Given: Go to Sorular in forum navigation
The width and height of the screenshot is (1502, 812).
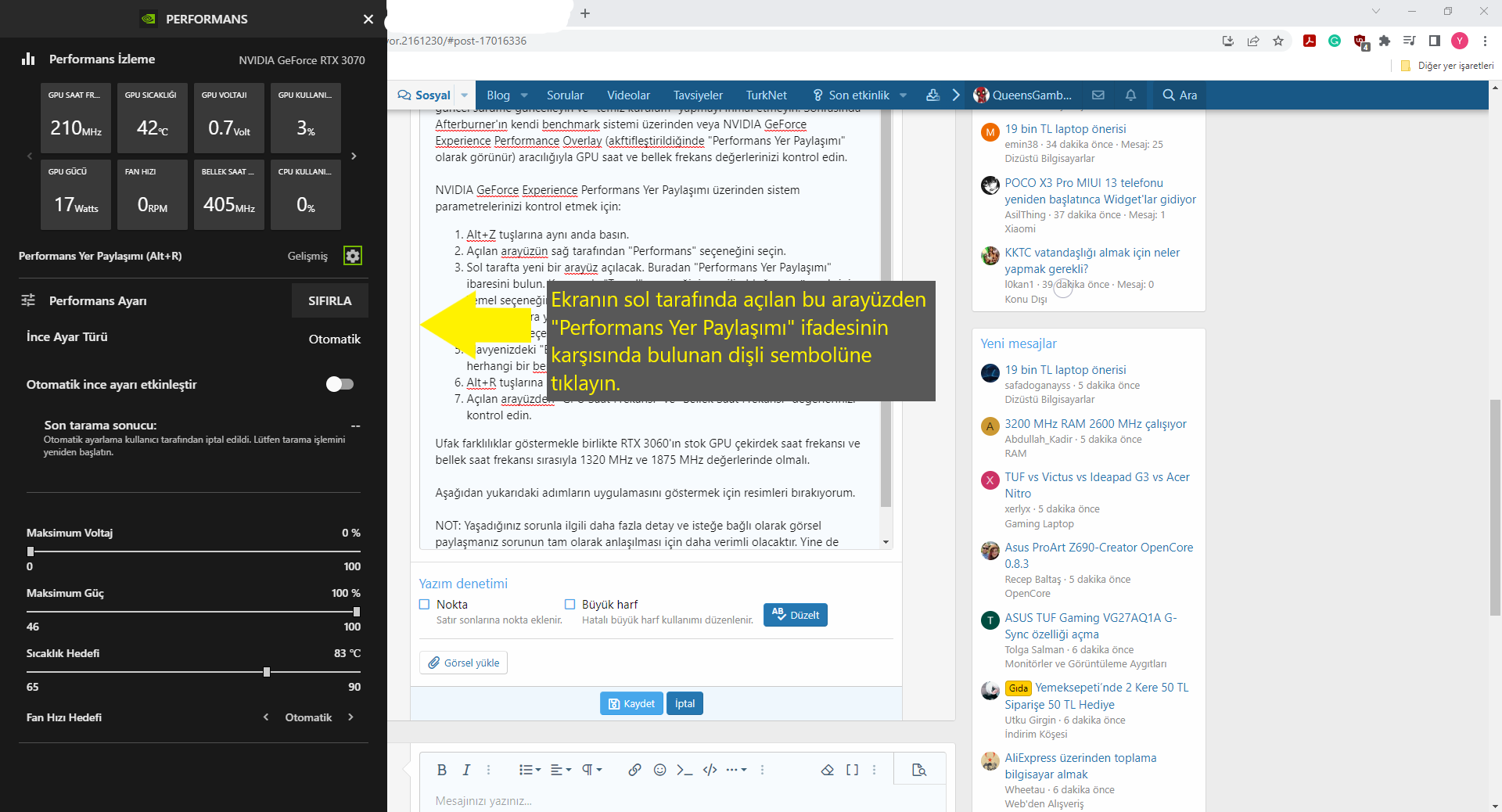Looking at the screenshot, I should coord(565,95).
